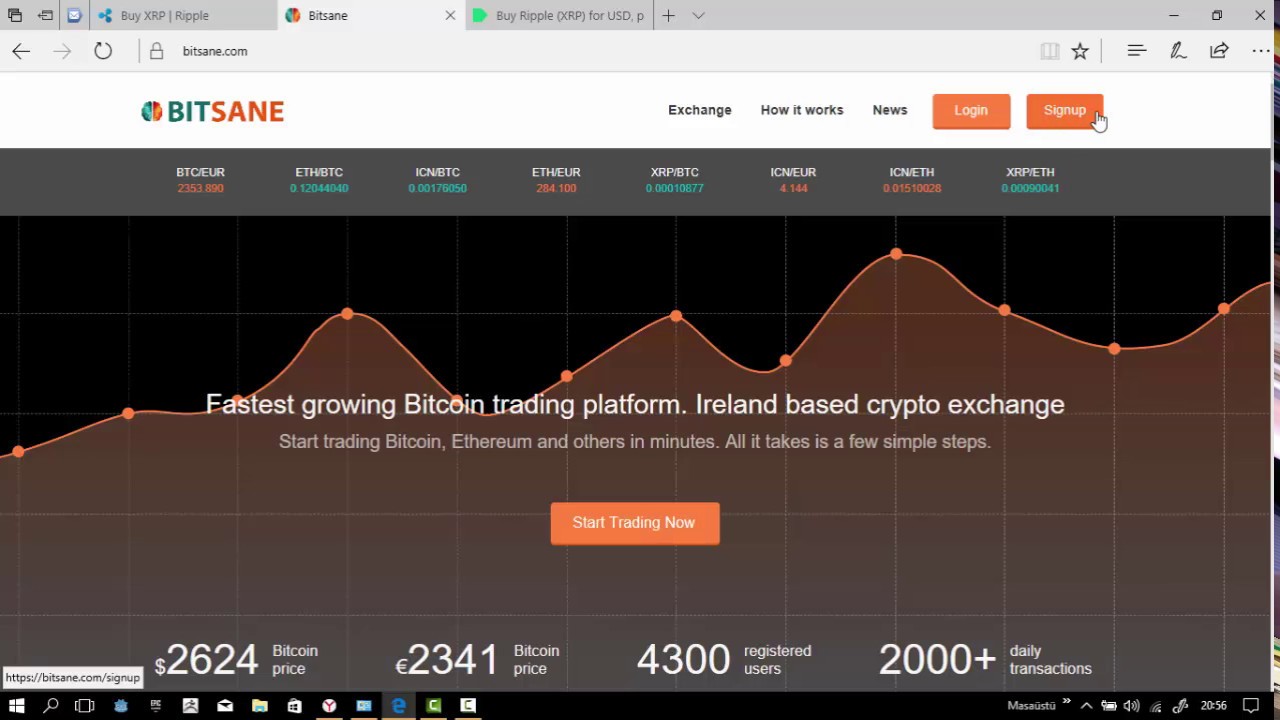Open web notes pen tool
This screenshot has height=720, width=1280.
tap(1178, 51)
